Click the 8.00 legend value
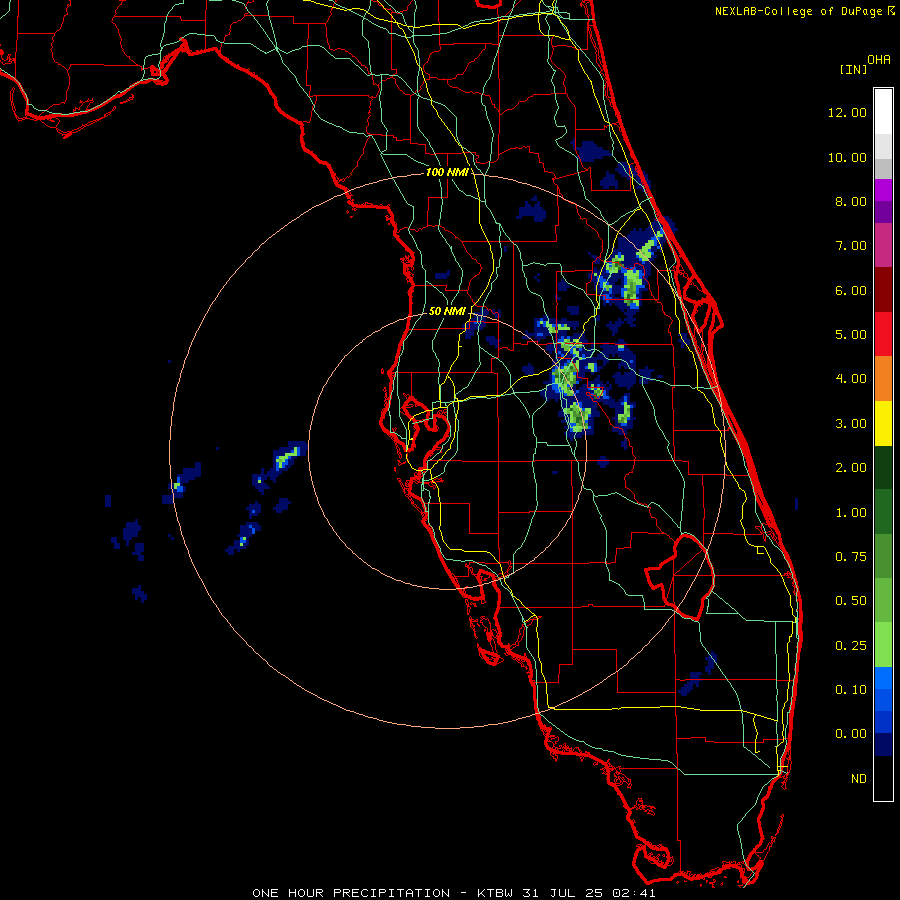 (851, 201)
